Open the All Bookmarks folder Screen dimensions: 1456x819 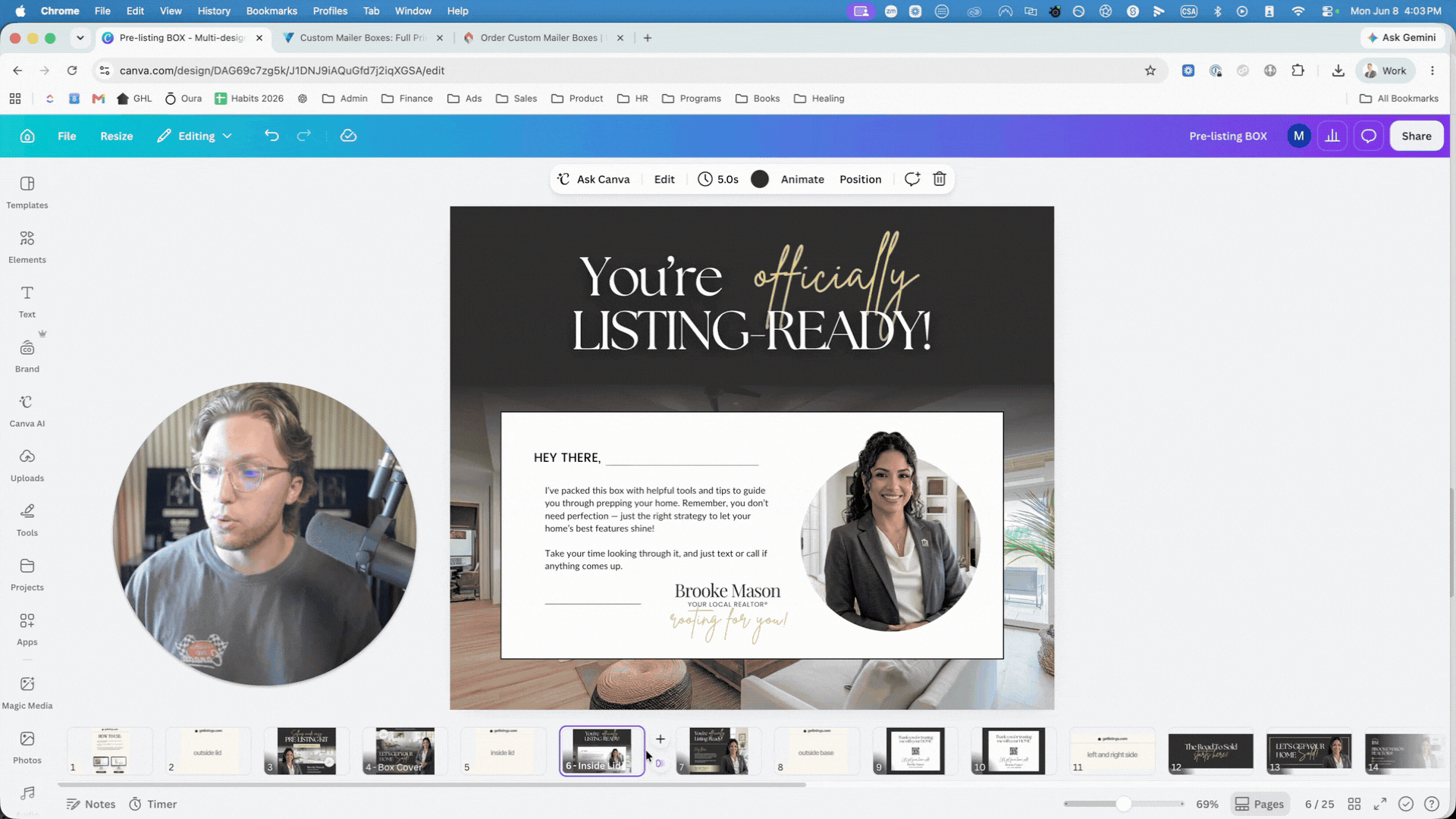click(1399, 99)
